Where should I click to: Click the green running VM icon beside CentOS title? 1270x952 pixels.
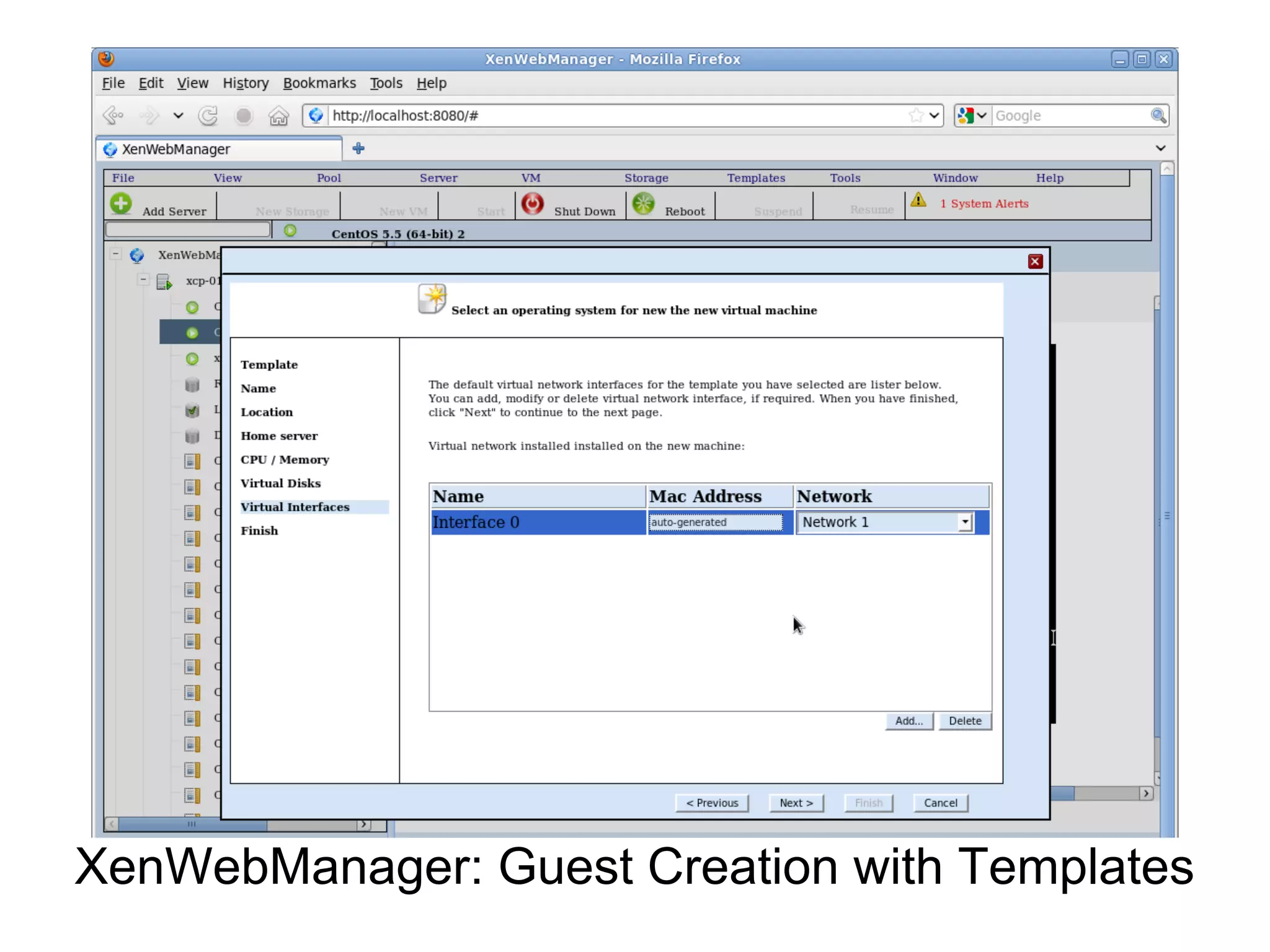click(x=290, y=231)
